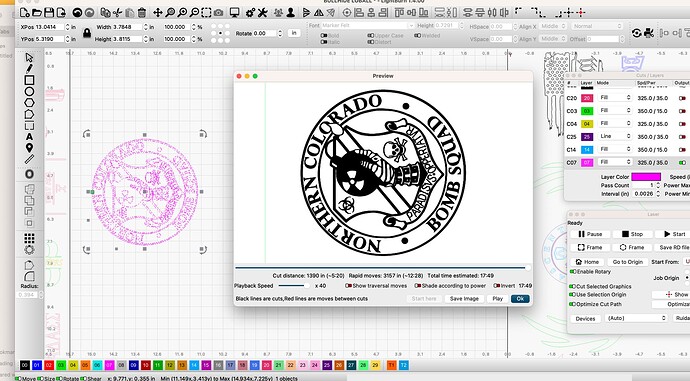Pick the Ellipse drawing tool
This screenshot has width=690, height=381.
(29, 92)
